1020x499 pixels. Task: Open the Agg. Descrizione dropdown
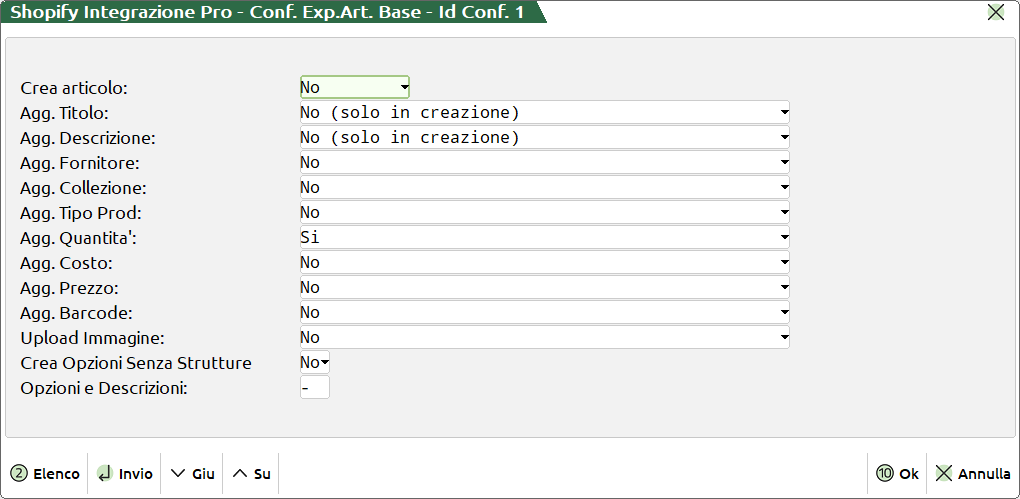pyautogui.click(x=545, y=138)
